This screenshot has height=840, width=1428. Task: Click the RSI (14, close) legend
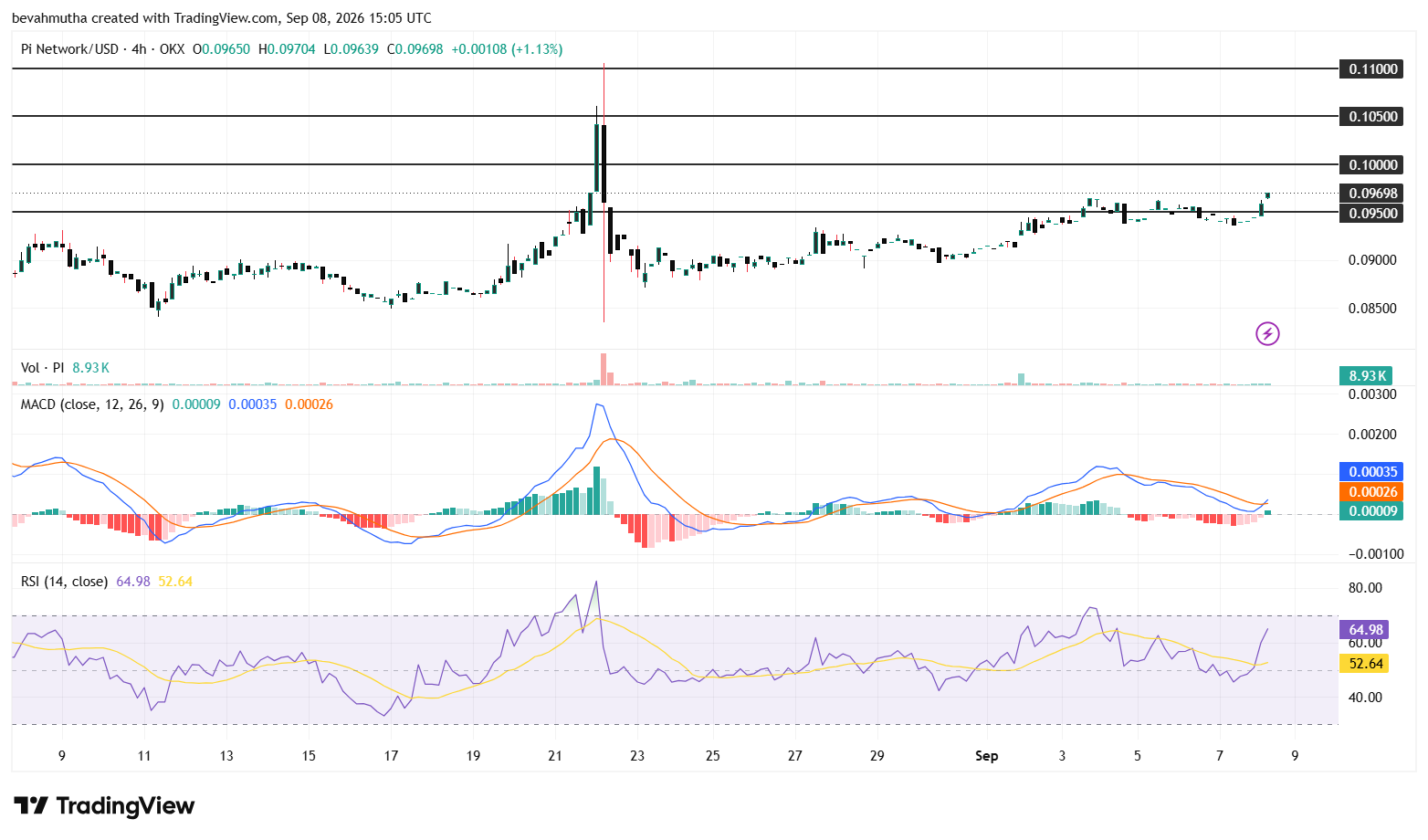click(x=64, y=581)
